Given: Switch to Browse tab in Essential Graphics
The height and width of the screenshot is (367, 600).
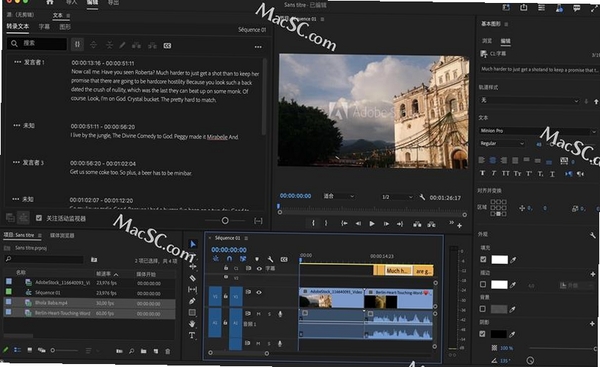Looking at the screenshot, I should tap(486, 41).
